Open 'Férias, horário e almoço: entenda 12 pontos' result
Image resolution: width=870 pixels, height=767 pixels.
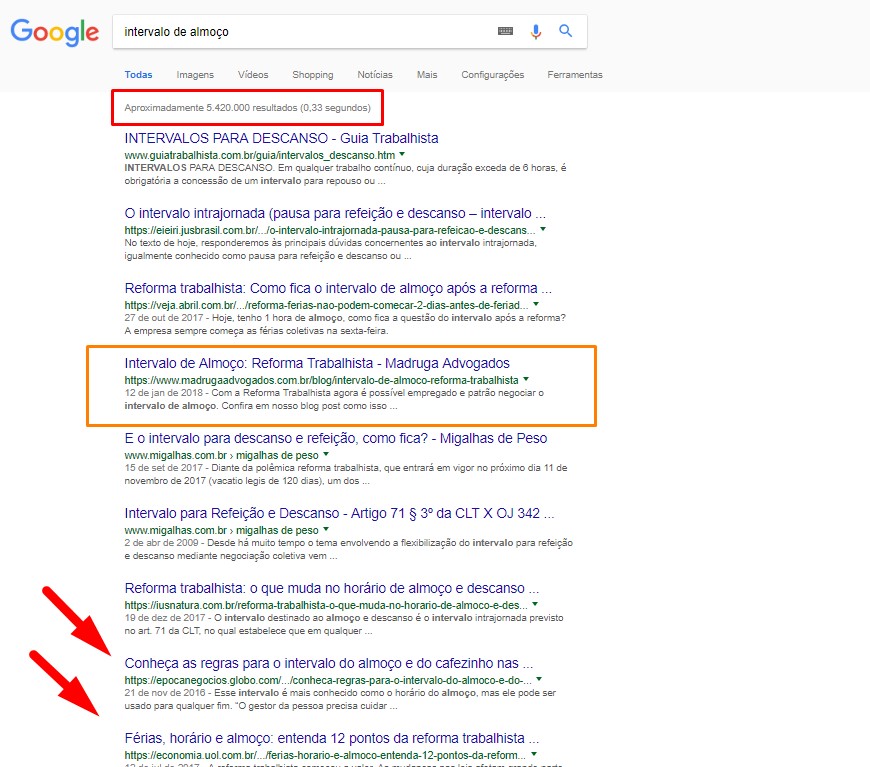click(332, 738)
